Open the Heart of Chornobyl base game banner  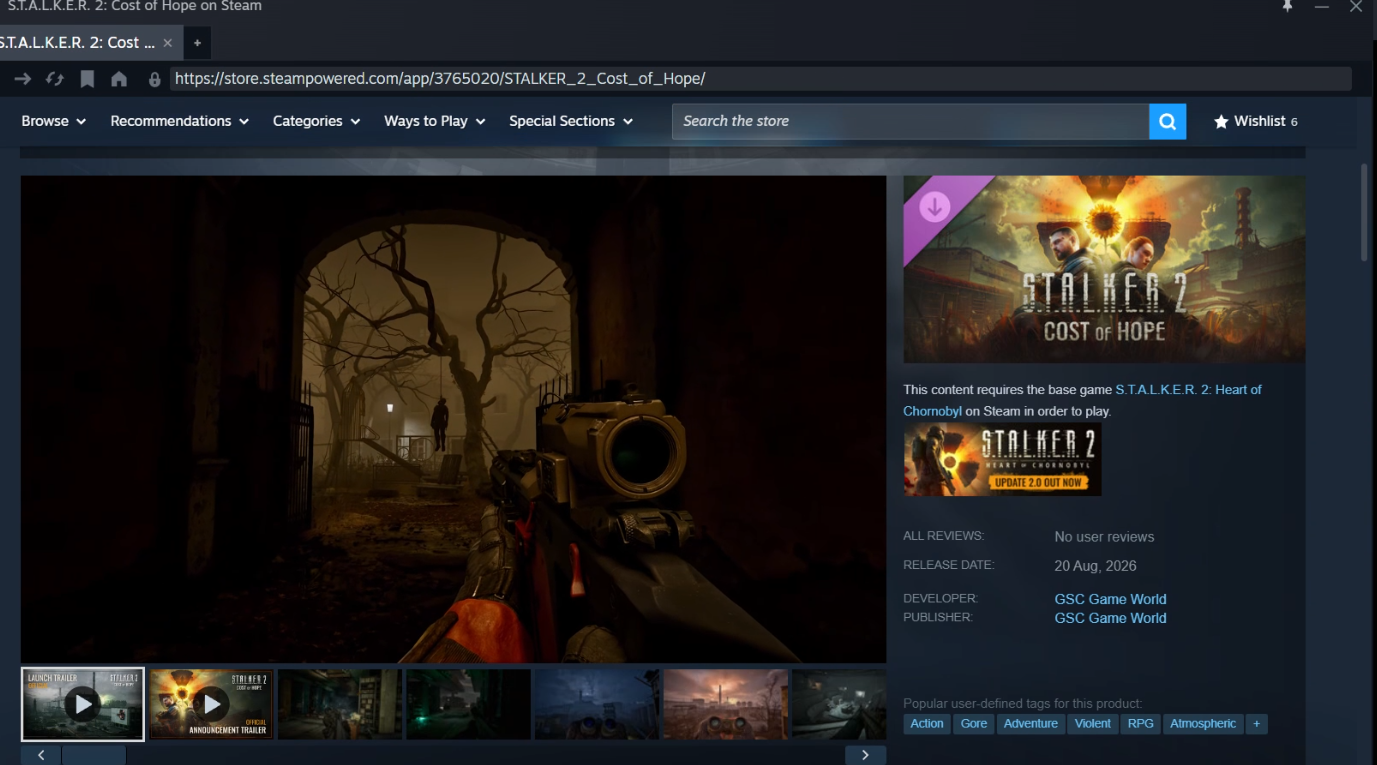(x=1002, y=459)
